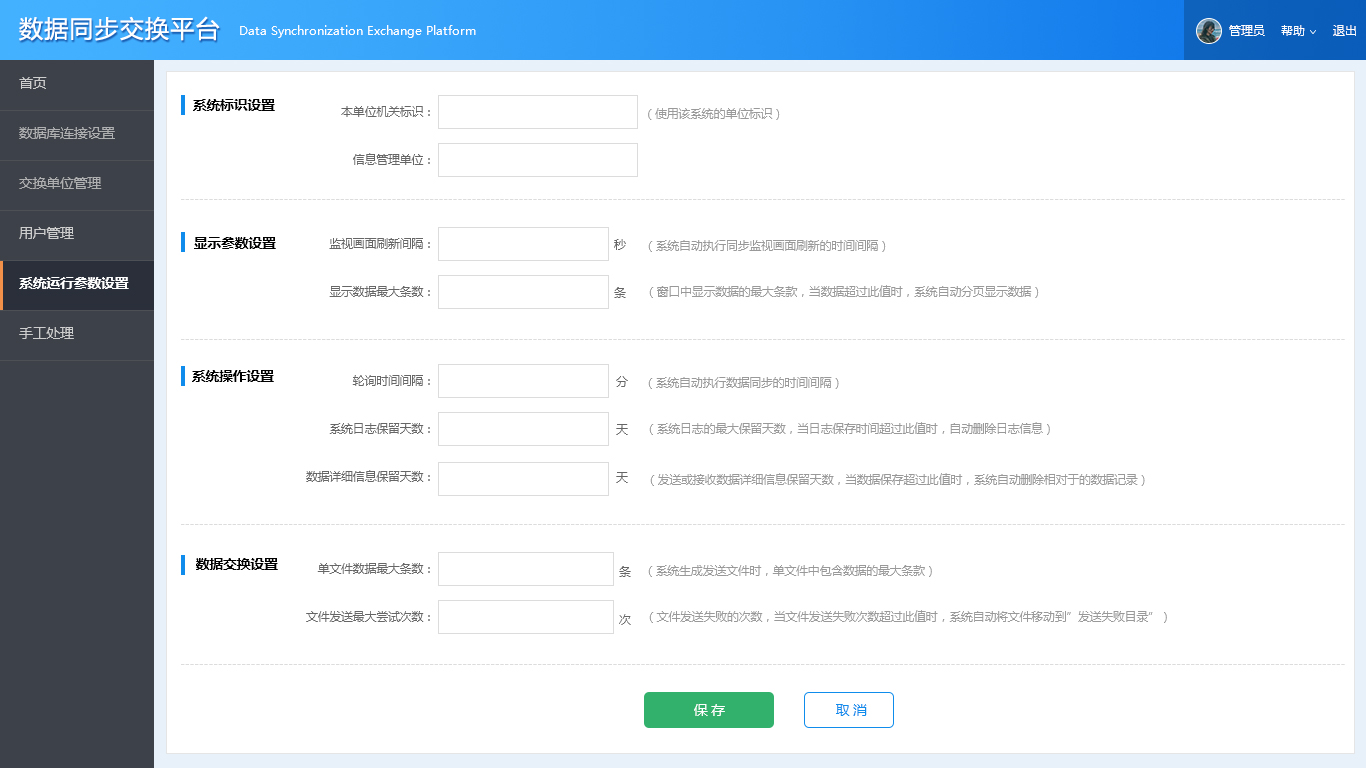1366x768 pixels.
Task: Focus the 数据详细信息保留天数 input field
Action: [523, 479]
